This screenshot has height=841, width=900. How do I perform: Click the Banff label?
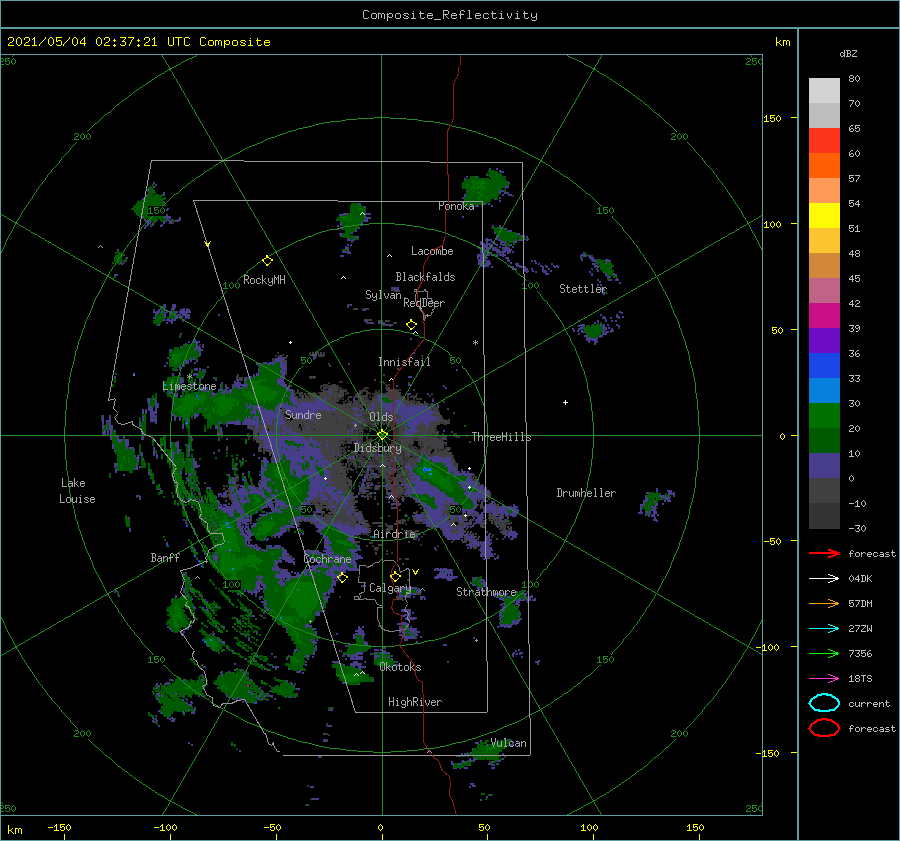coord(165,558)
